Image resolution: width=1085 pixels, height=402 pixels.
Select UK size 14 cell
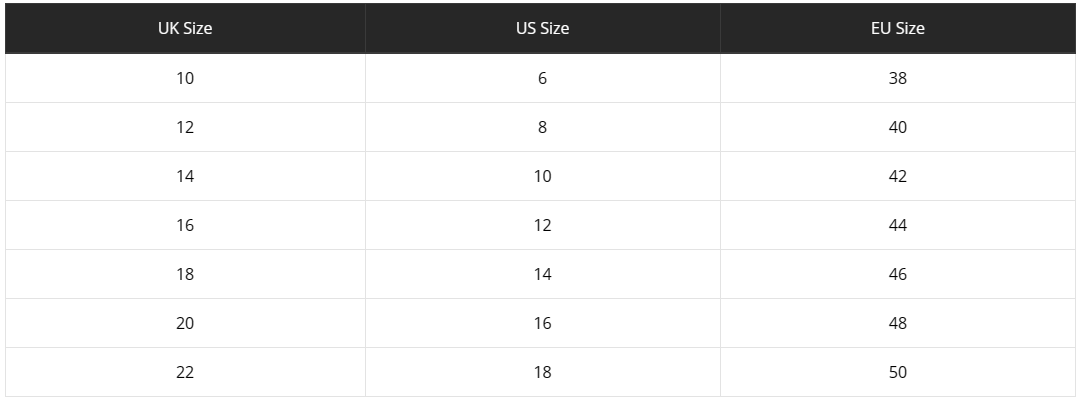pos(185,176)
